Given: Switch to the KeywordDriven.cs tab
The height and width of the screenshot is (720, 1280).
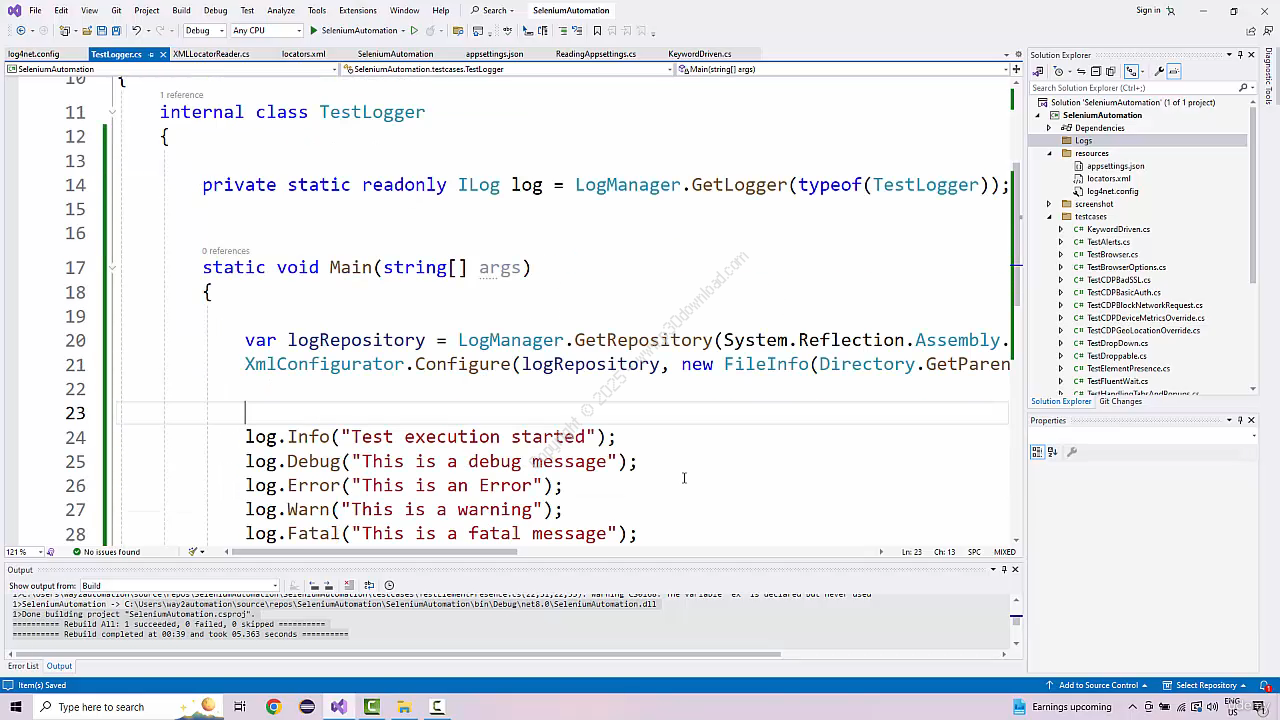Looking at the screenshot, I should [x=700, y=54].
